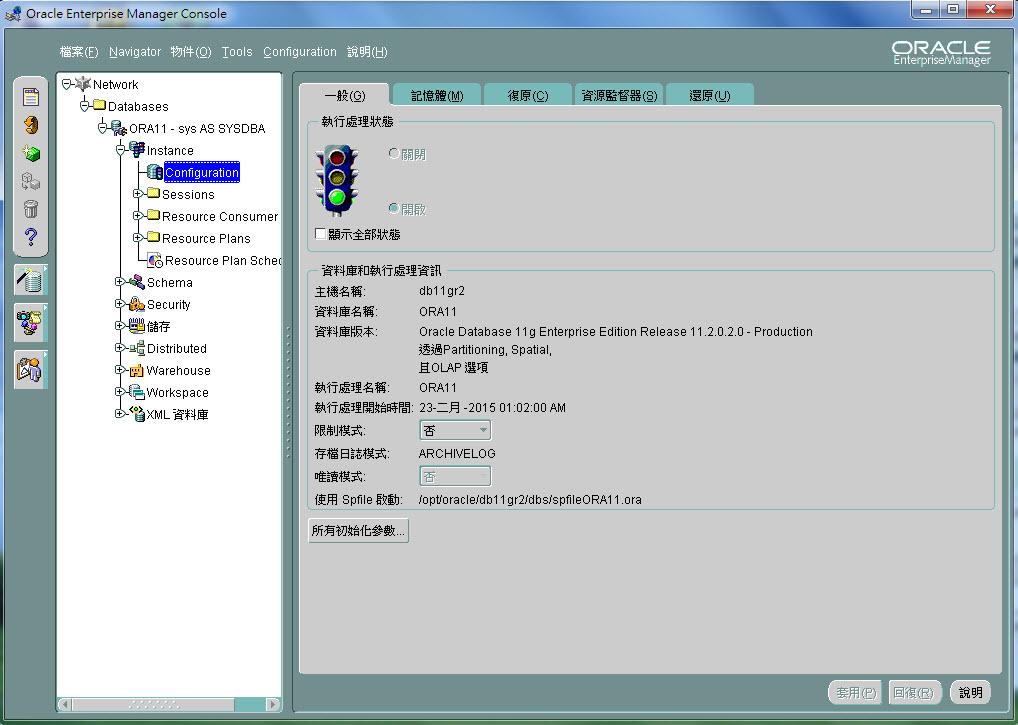Viewport: 1018px width, 725px height.
Task: Expand the Schema node
Action: [119, 282]
